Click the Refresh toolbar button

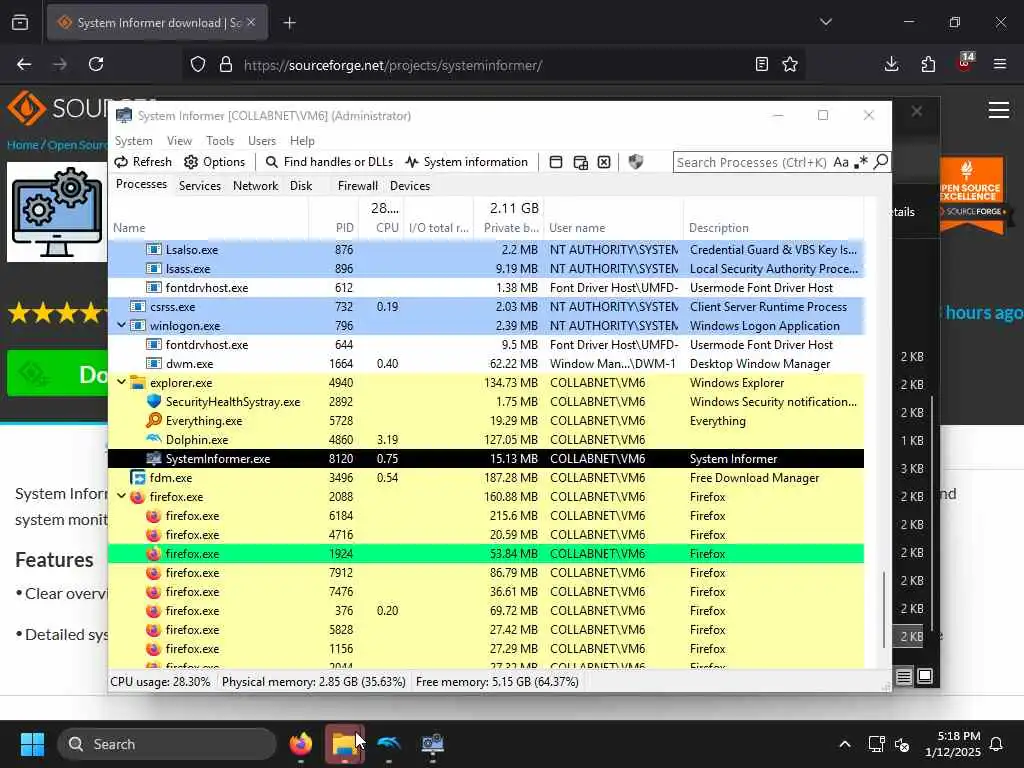pos(143,162)
